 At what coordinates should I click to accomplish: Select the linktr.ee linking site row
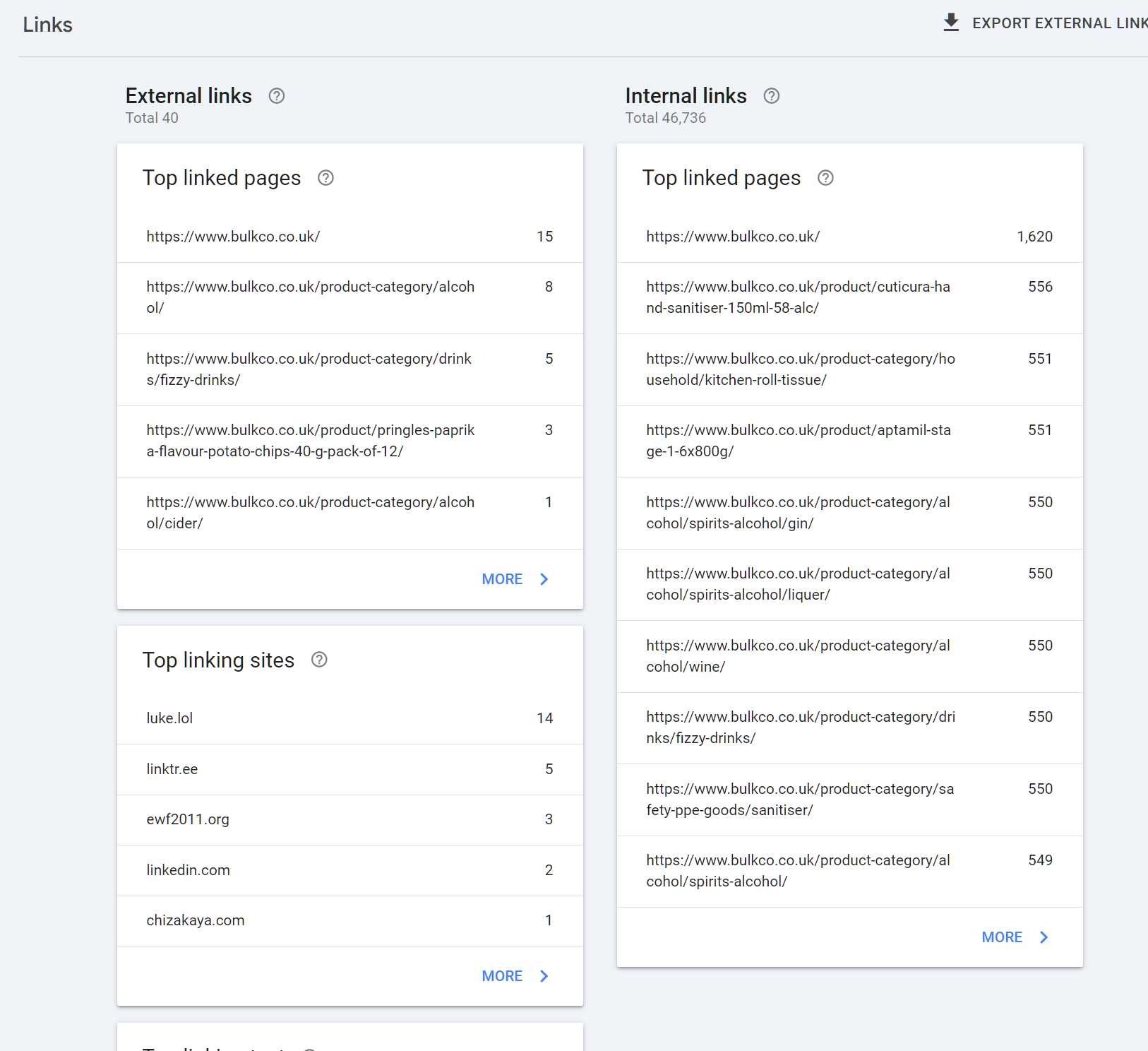click(349, 769)
